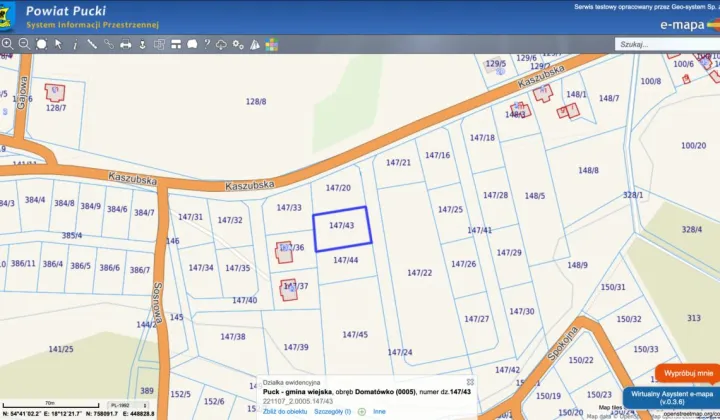Click parcel label 147/31
This screenshot has width=720, height=420.
tap(190, 217)
